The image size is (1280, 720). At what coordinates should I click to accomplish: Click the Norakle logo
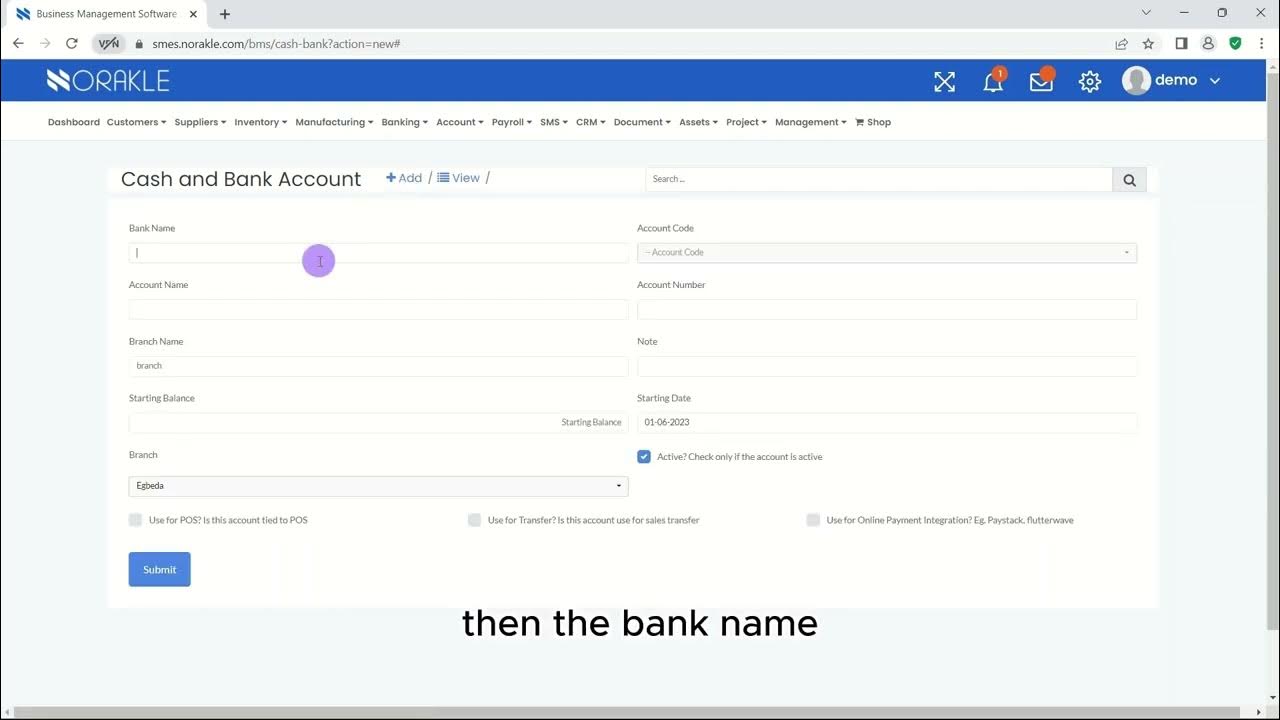(108, 81)
